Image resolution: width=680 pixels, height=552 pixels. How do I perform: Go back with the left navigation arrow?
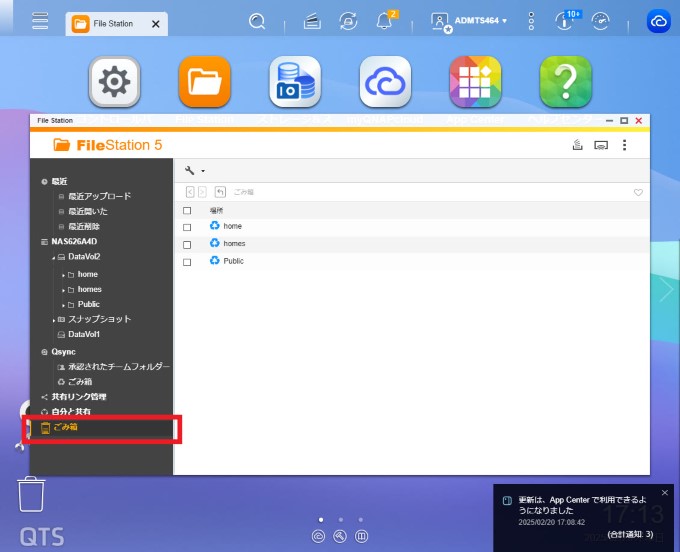point(190,192)
